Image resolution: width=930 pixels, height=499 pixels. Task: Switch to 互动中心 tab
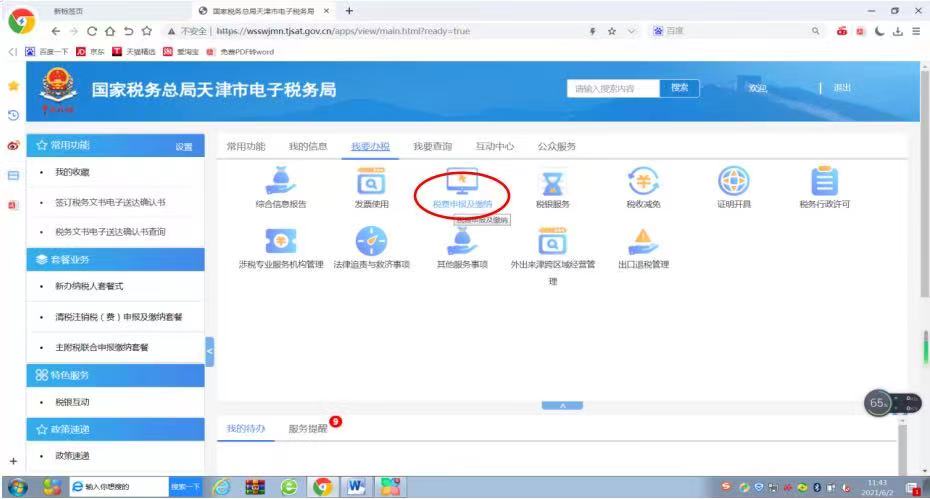495,147
